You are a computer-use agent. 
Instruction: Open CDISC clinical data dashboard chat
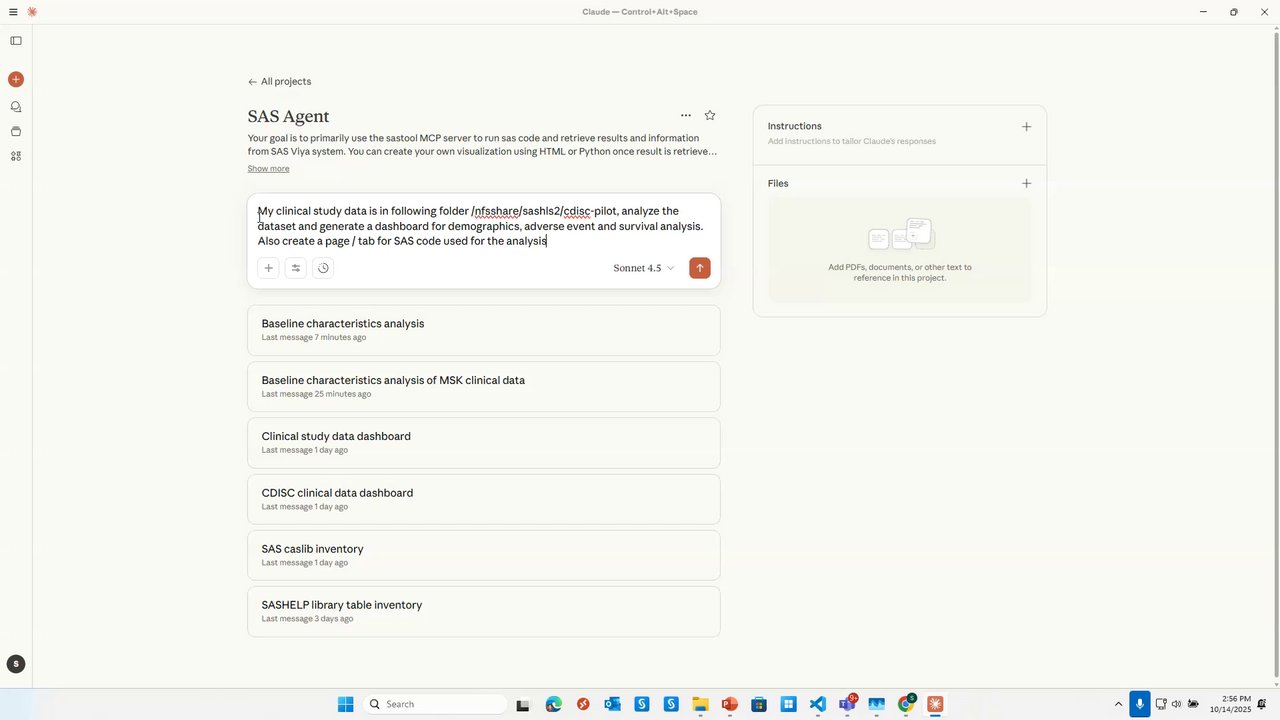pos(484,499)
